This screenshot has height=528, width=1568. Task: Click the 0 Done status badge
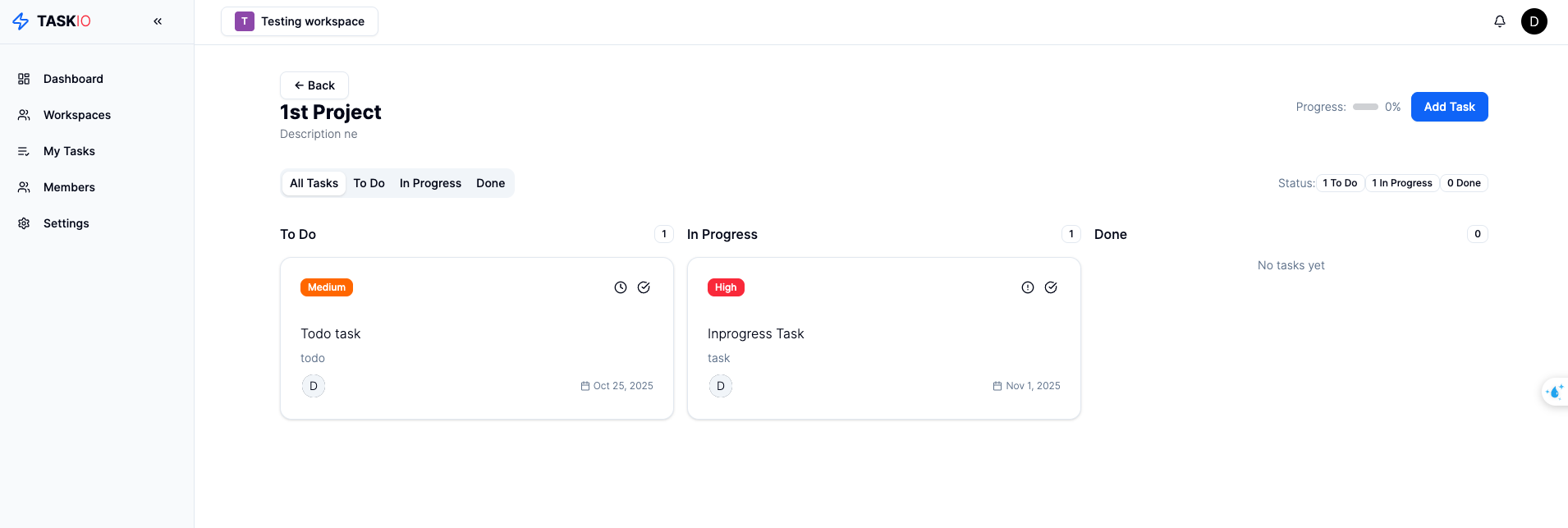[1464, 183]
